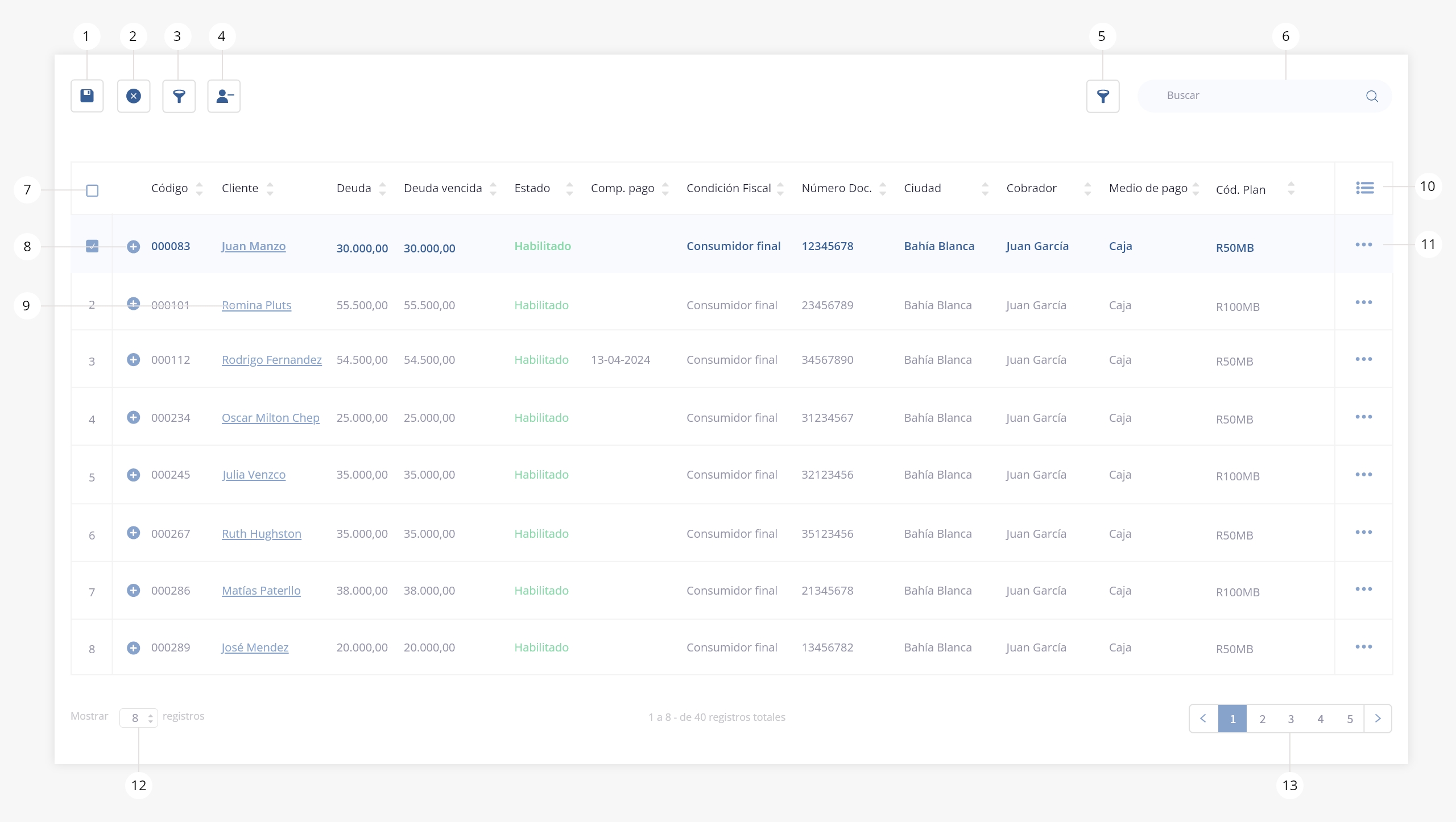Select page 4 in pagination
Viewport: 1456px width, 822px height.
[x=1321, y=719]
